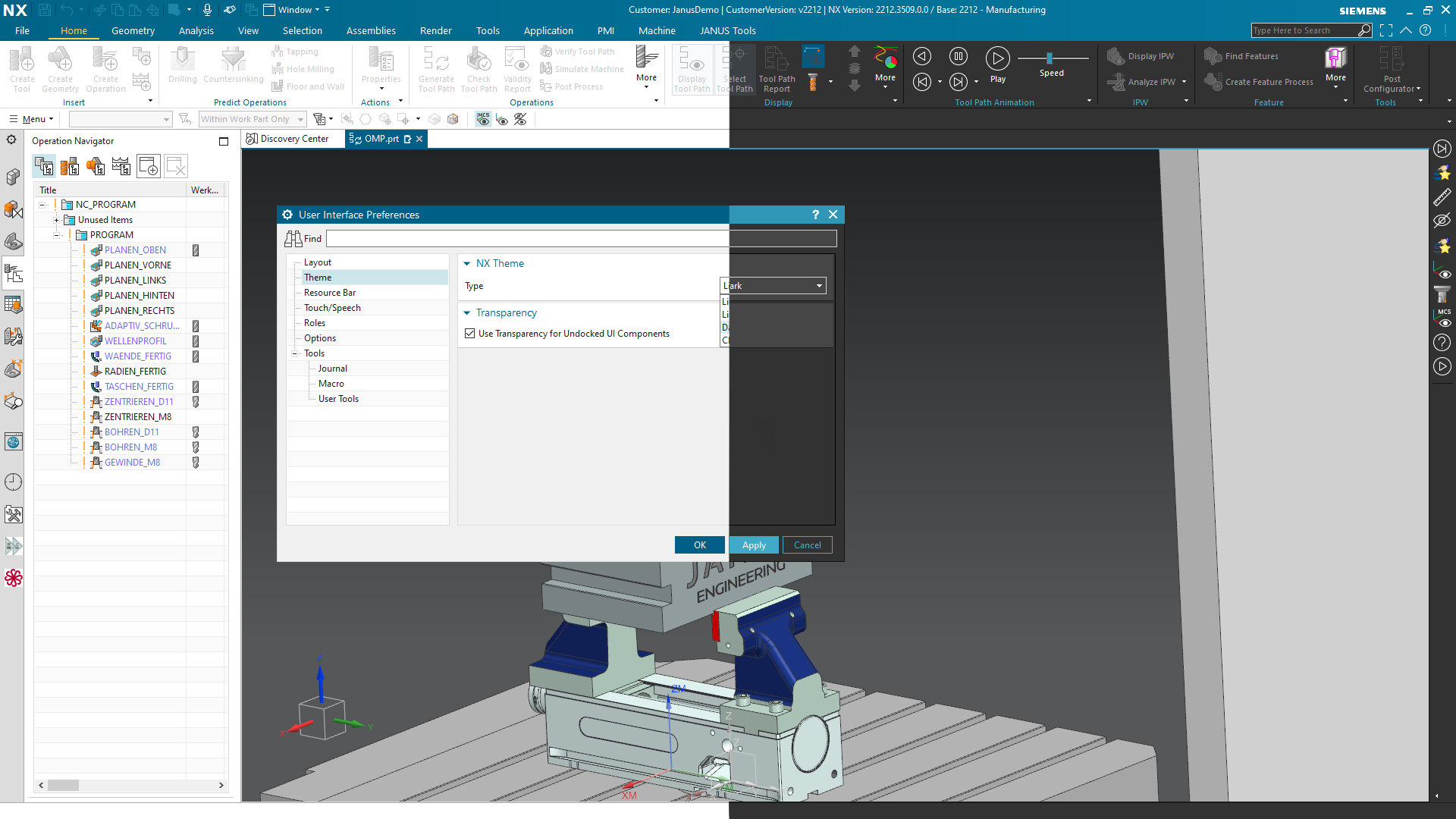Click the Find Features icon

point(1213,56)
